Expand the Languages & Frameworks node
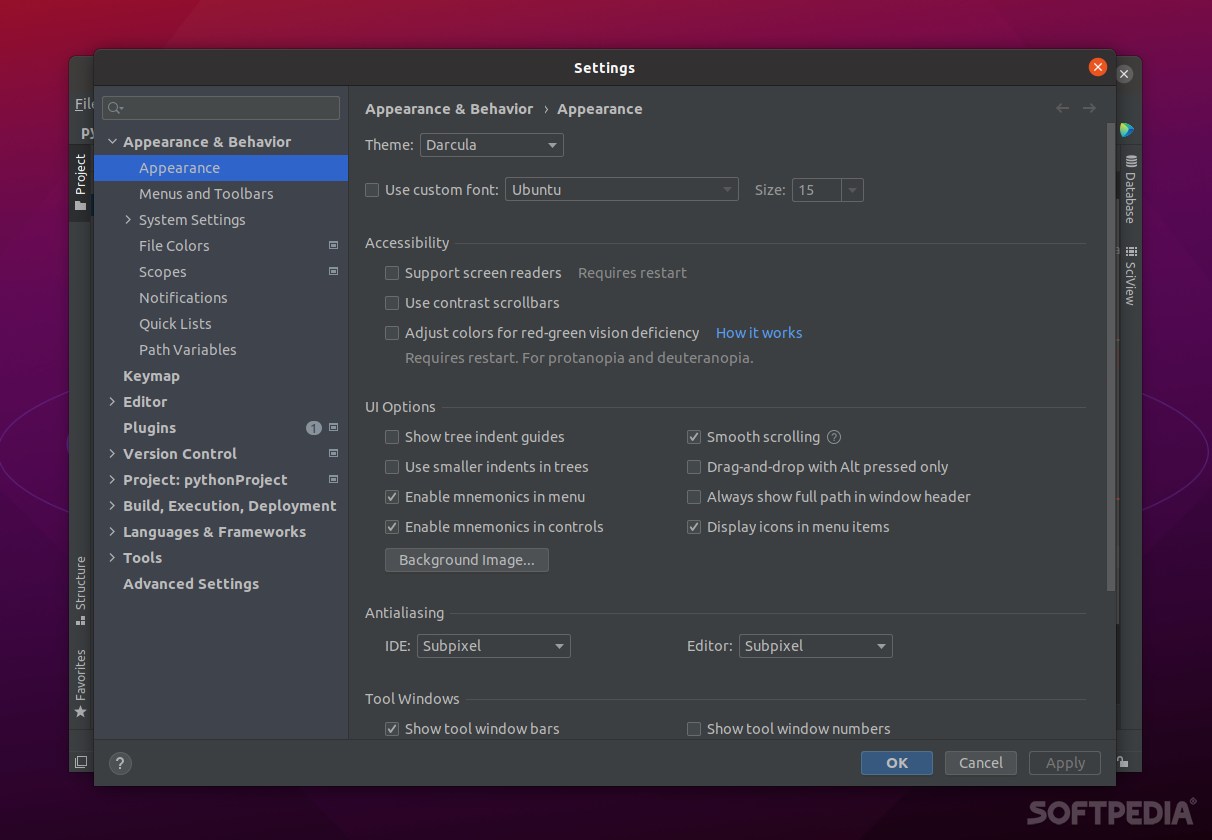 (112, 532)
